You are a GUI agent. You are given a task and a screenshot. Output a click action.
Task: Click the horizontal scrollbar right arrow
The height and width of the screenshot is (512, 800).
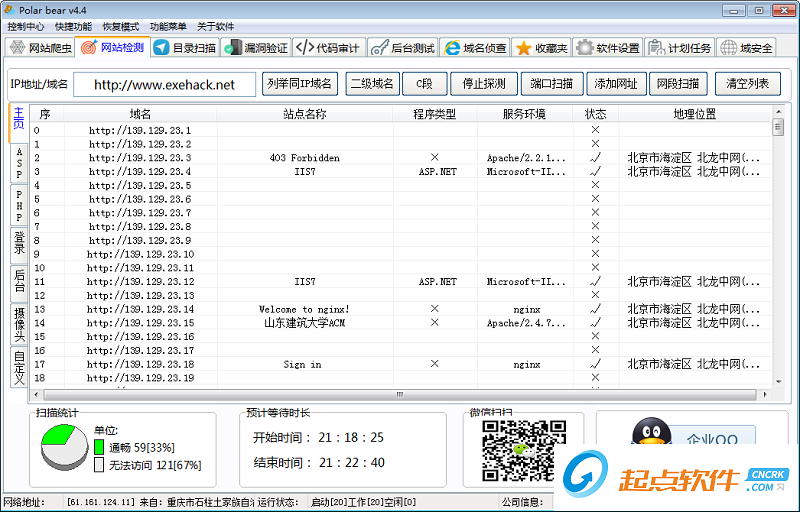coord(765,394)
